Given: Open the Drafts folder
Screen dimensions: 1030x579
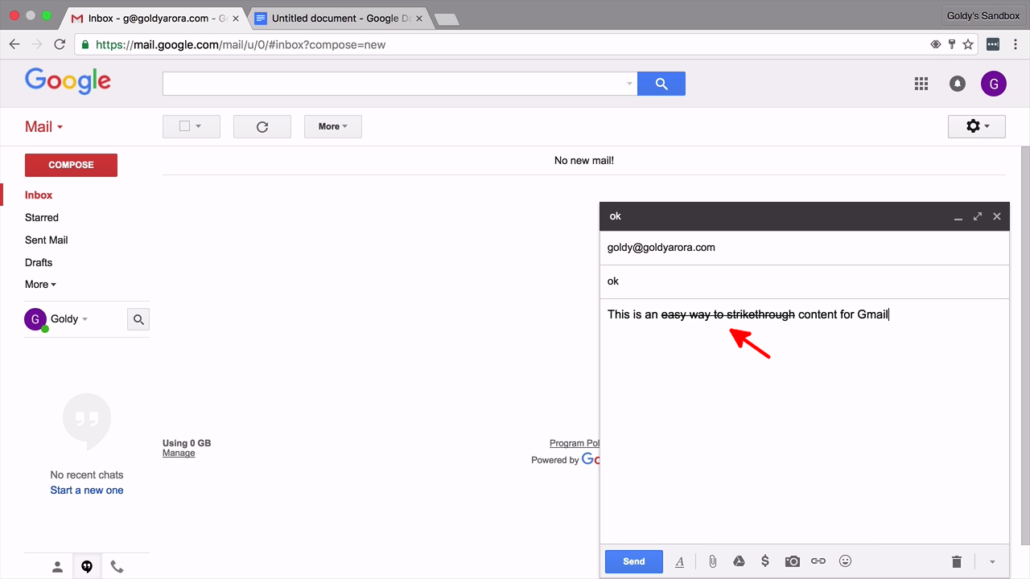Looking at the screenshot, I should pyautogui.click(x=38, y=262).
